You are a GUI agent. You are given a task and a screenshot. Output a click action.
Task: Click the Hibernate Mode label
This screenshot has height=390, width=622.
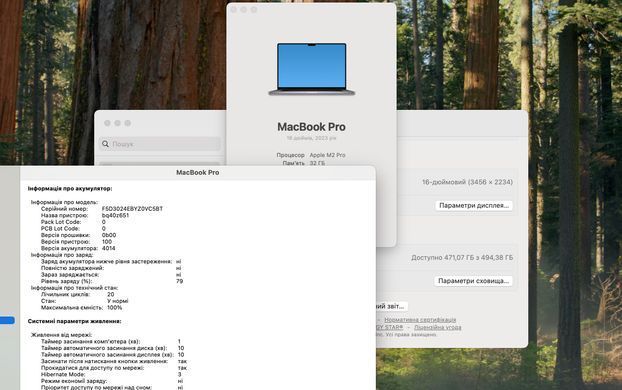pyautogui.click(x=63, y=375)
